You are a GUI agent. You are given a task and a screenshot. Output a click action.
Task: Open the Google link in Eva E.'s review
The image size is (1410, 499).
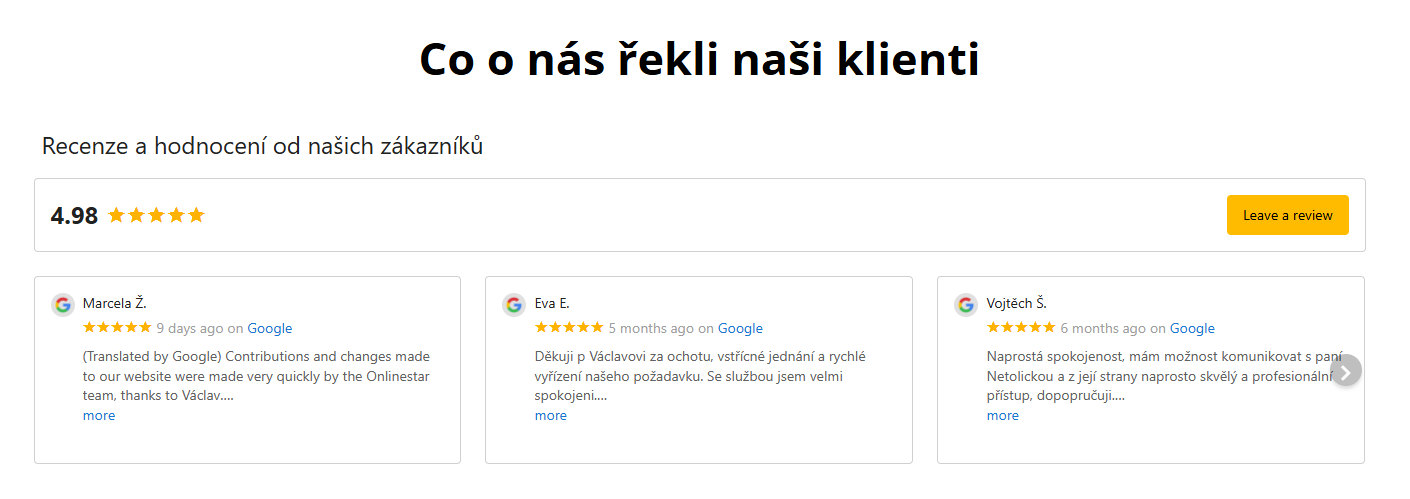(x=740, y=328)
